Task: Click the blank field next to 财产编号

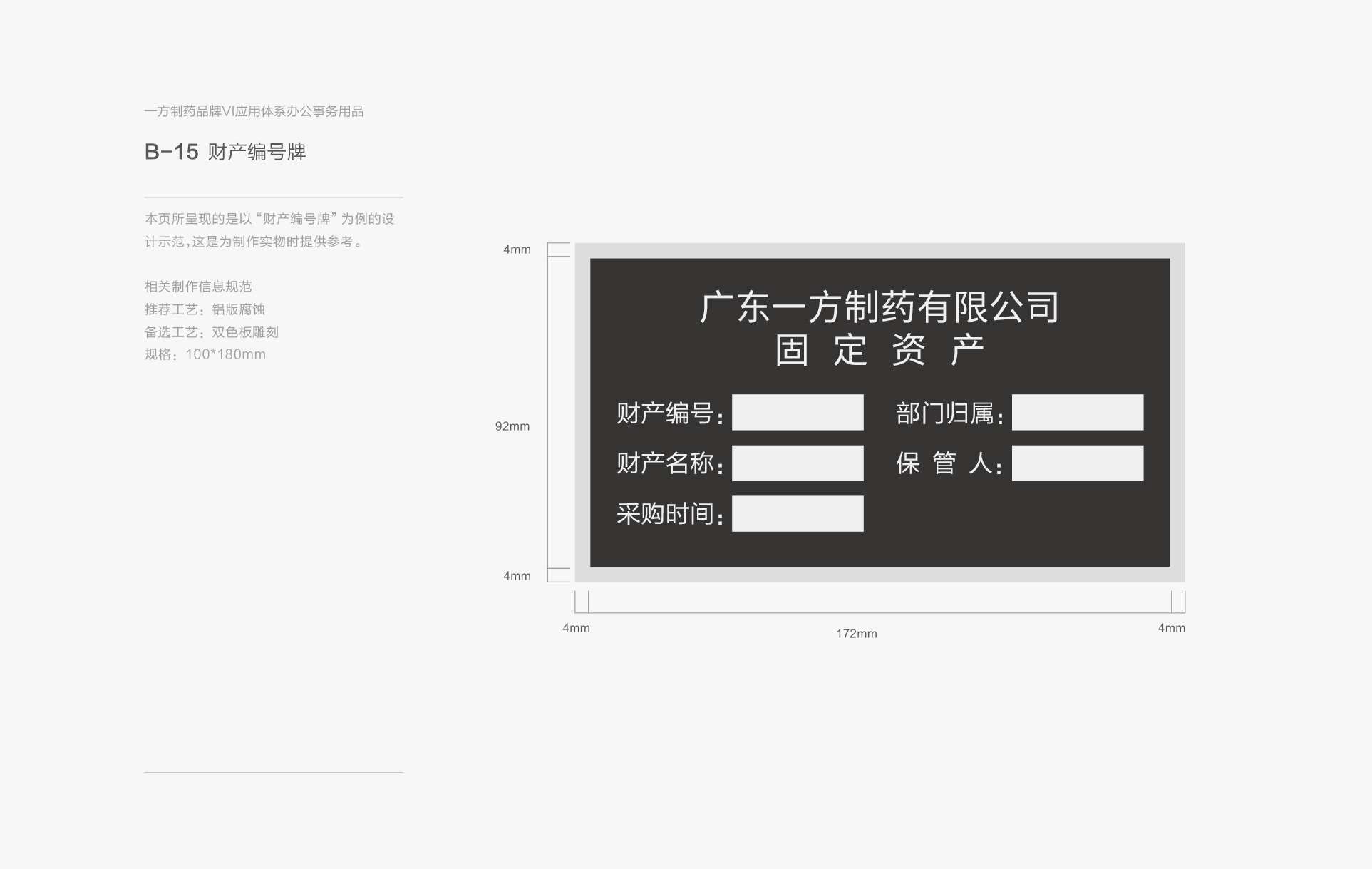Action: 798,412
